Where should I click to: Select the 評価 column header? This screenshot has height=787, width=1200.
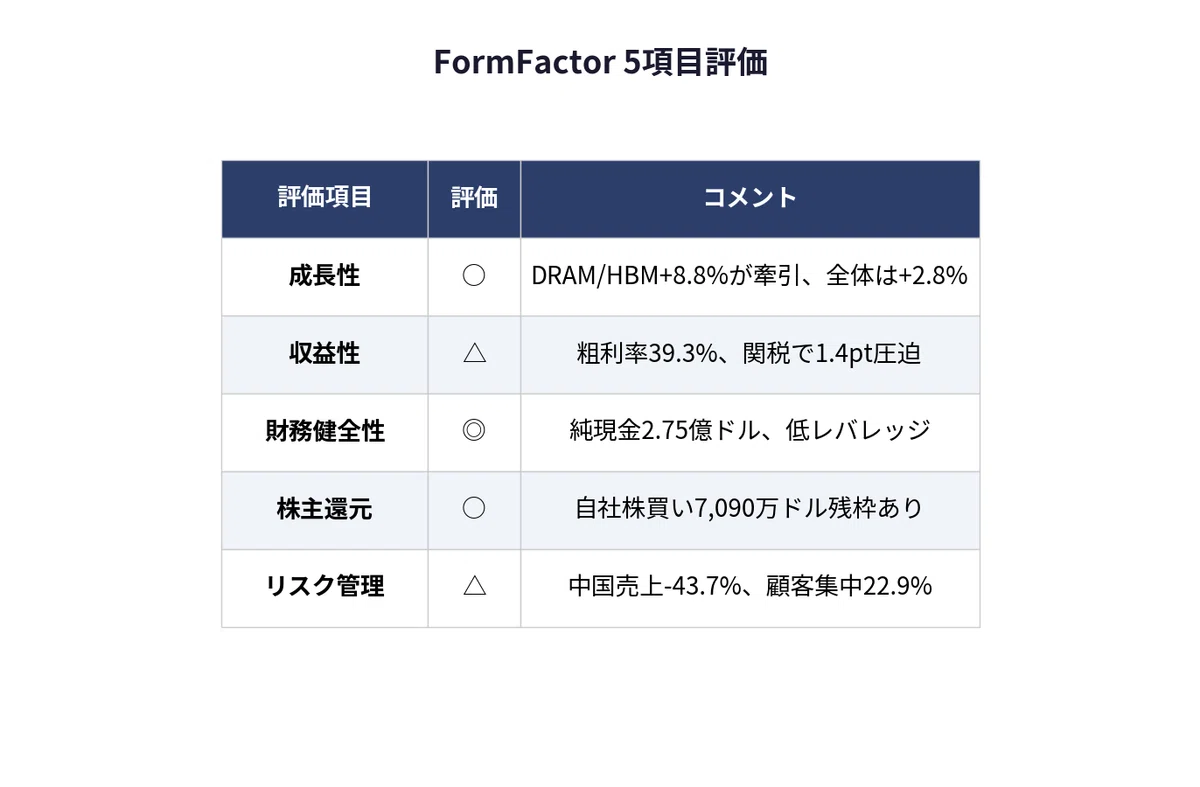click(474, 199)
